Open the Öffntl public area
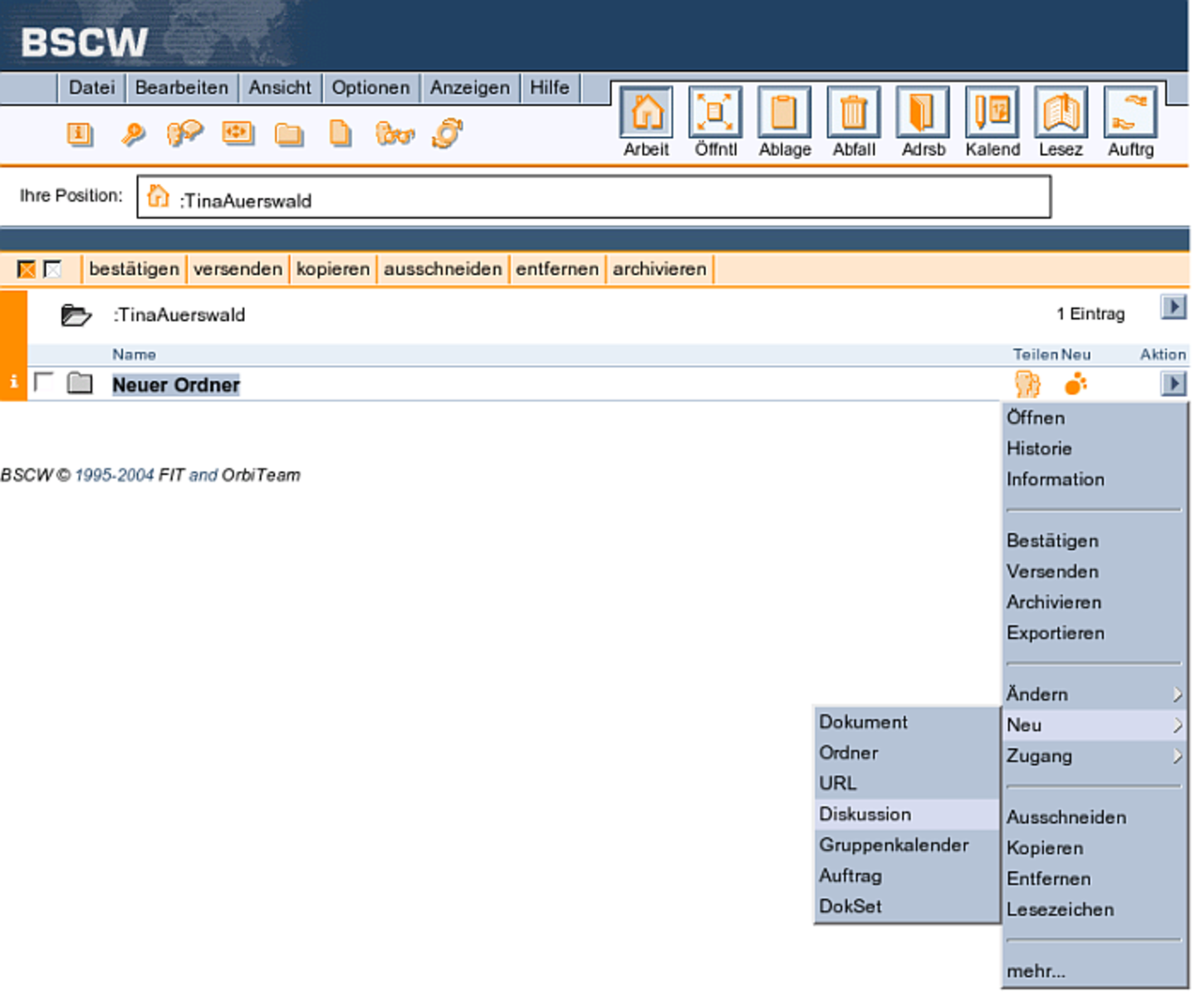This screenshot has width=1196, height=1008. click(x=715, y=122)
